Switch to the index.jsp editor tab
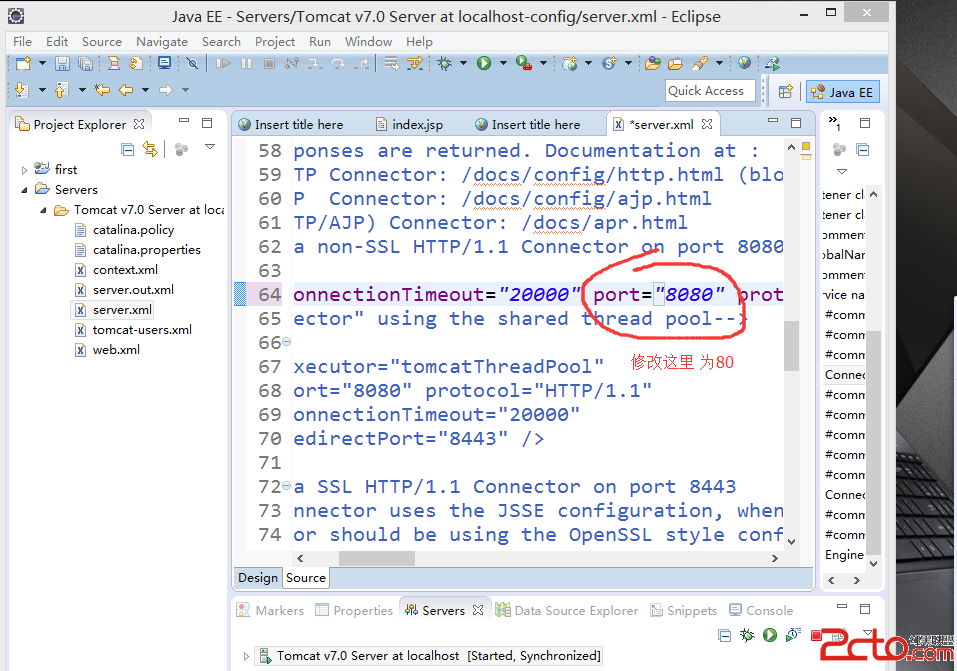This screenshot has height=671, width=957. (x=410, y=125)
